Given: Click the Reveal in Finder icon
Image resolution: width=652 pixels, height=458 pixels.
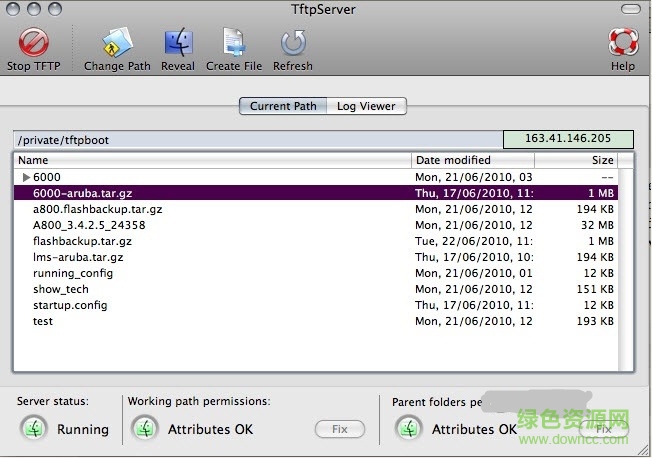Looking at the screenshot, I should (178, 43).
